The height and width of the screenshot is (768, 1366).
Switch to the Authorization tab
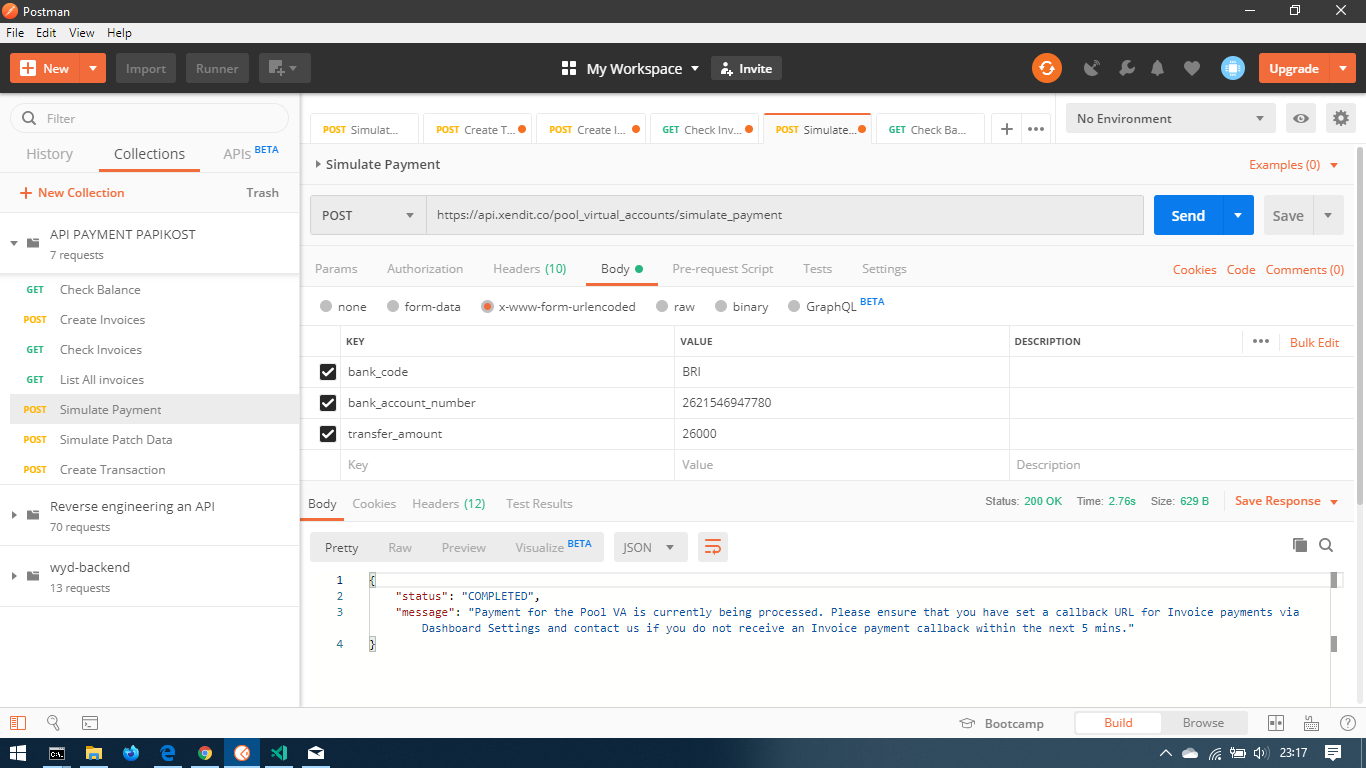[x=425, y=269]
